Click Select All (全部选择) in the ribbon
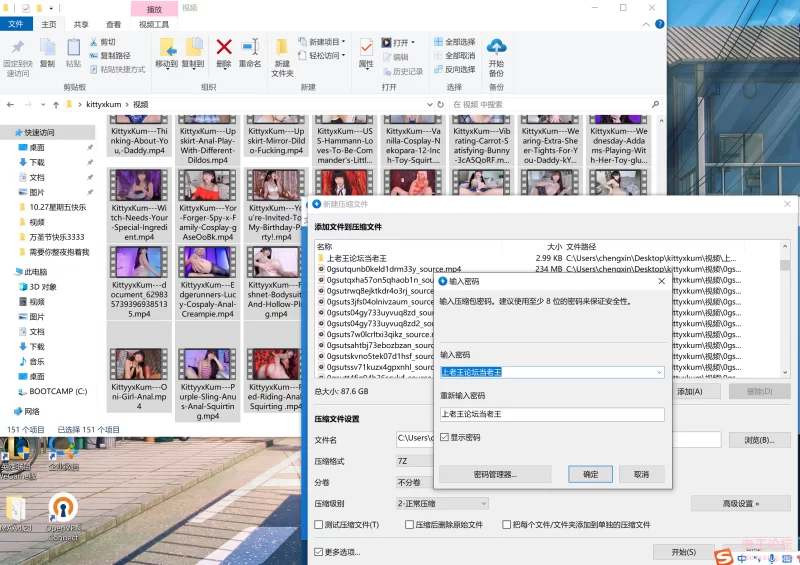The height and width of the screenshot is (565, 800). (454, 42)
